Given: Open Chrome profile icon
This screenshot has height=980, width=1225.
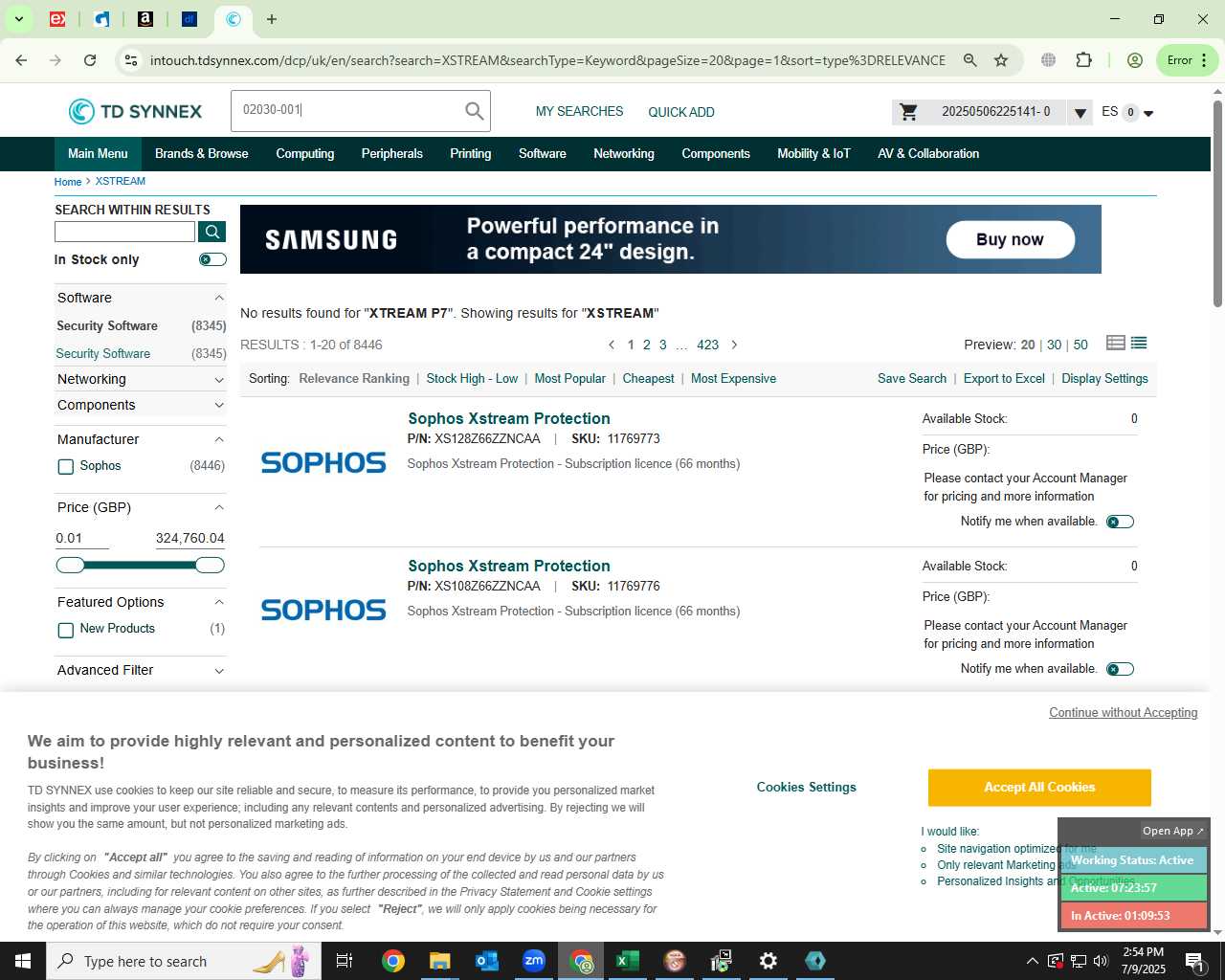Looking at the screenshot, I should tap(1135, 60).
